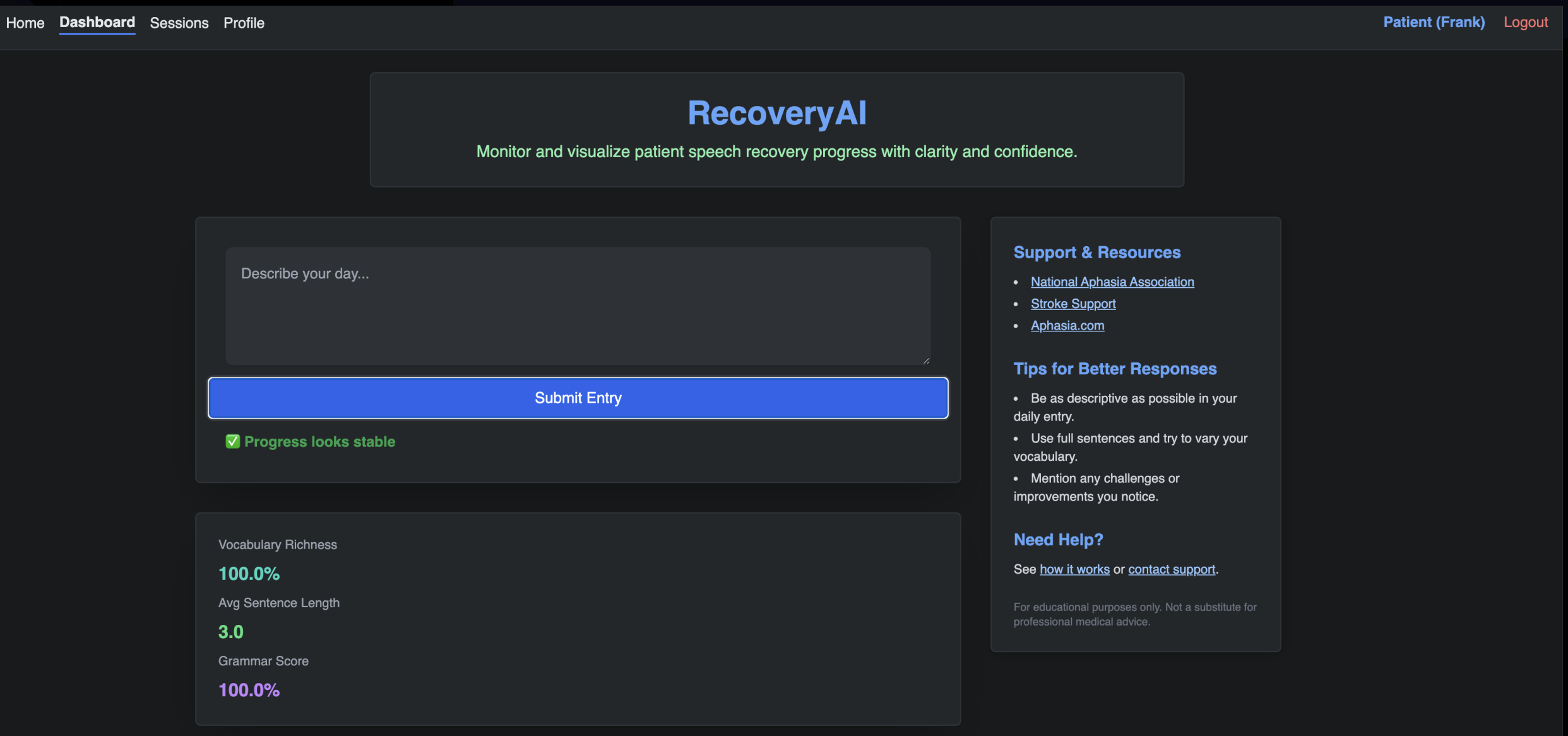Click the Logout link
The height and width of the screenshot is (736, 1568).
(1525, 22)
